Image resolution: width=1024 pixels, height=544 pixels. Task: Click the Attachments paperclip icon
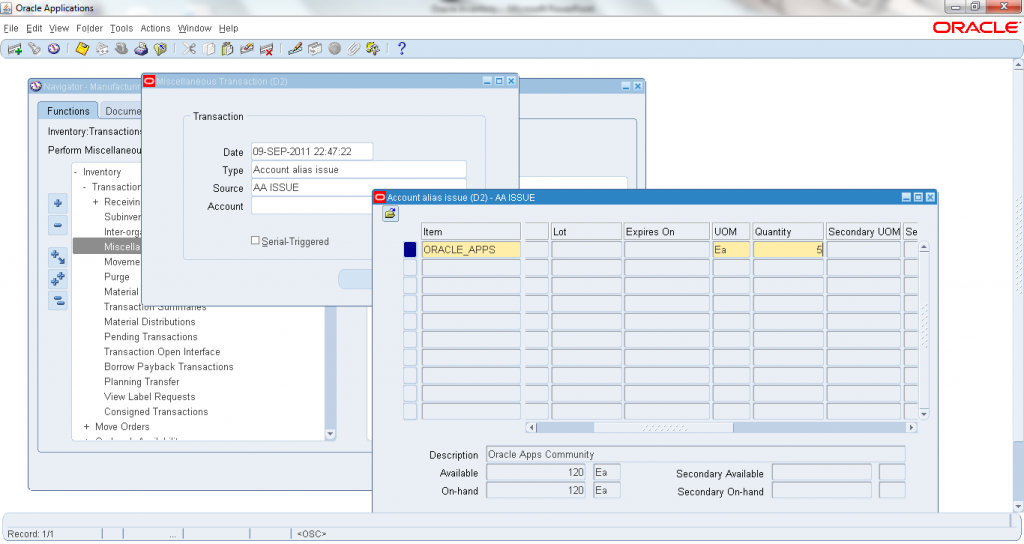click(x=353, y=49)
